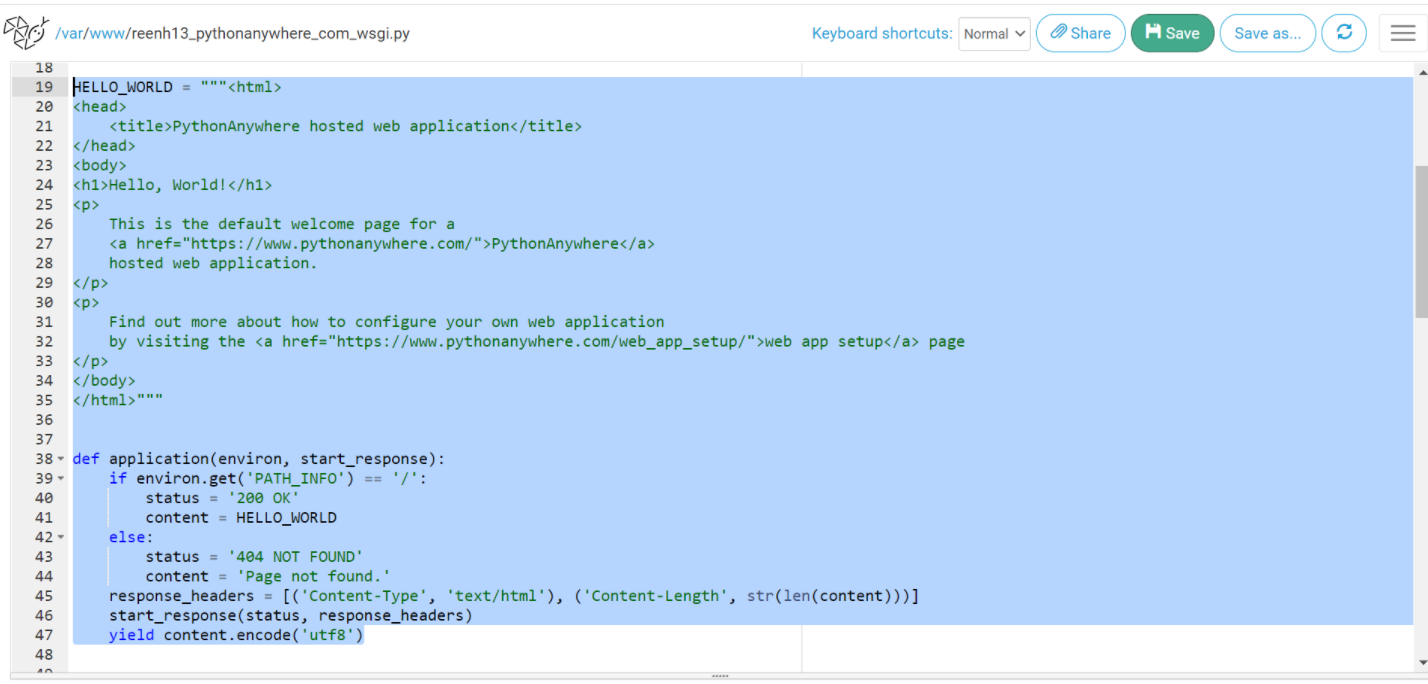Viewport: 1428px width, 684px height.
Task: Click the refresh icon button
Action: point(1343,33)
